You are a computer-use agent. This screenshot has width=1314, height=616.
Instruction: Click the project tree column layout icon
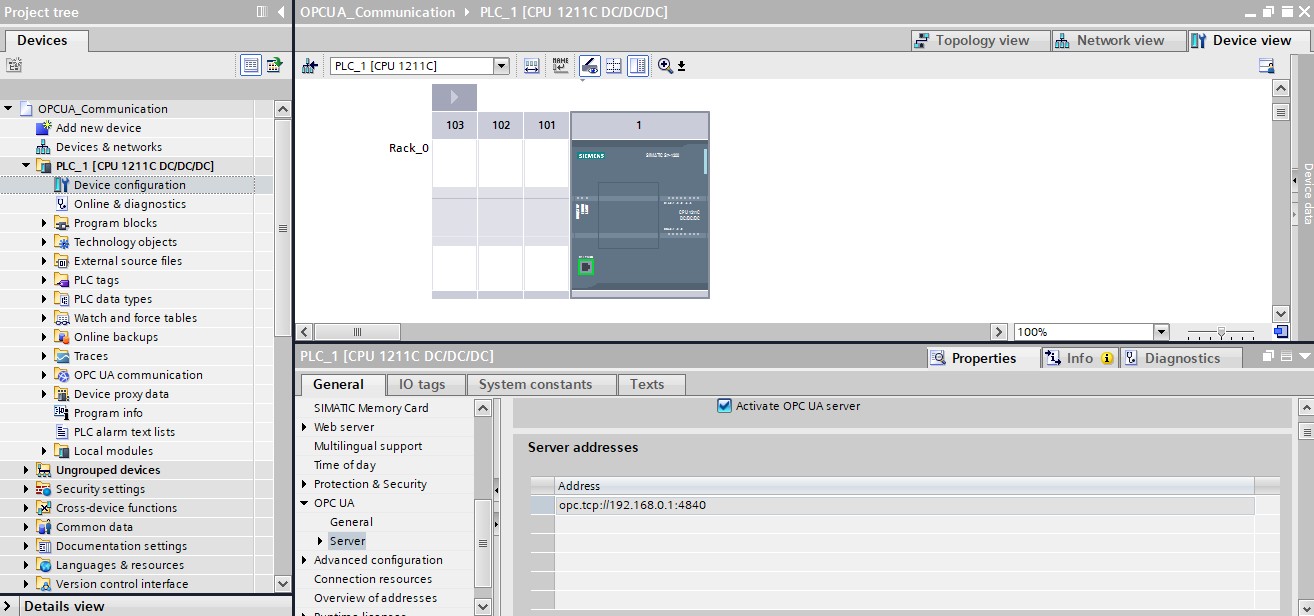[262, 12]
